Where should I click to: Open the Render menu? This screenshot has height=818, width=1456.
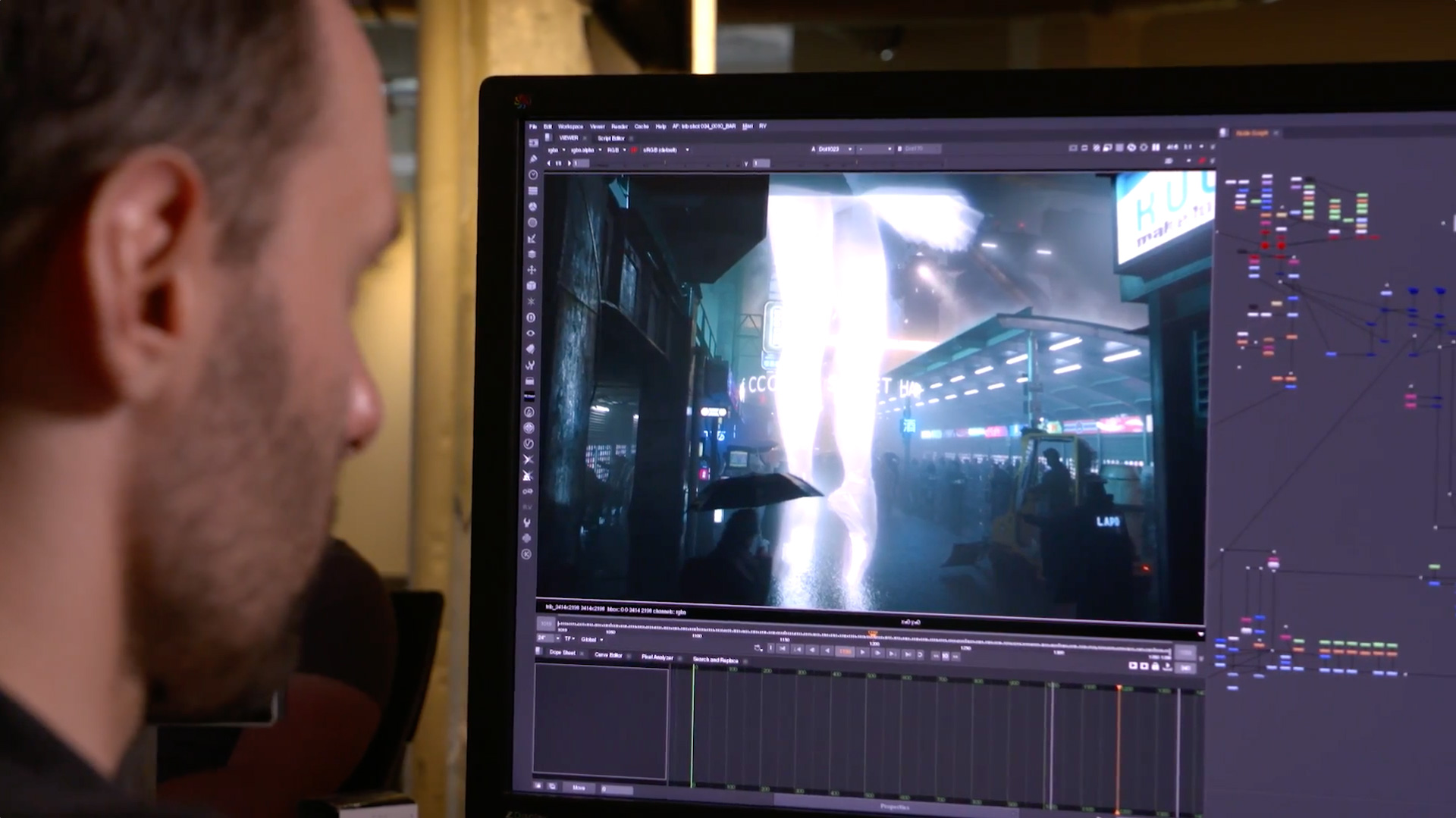pyautogui.click(x=620, y=126)
